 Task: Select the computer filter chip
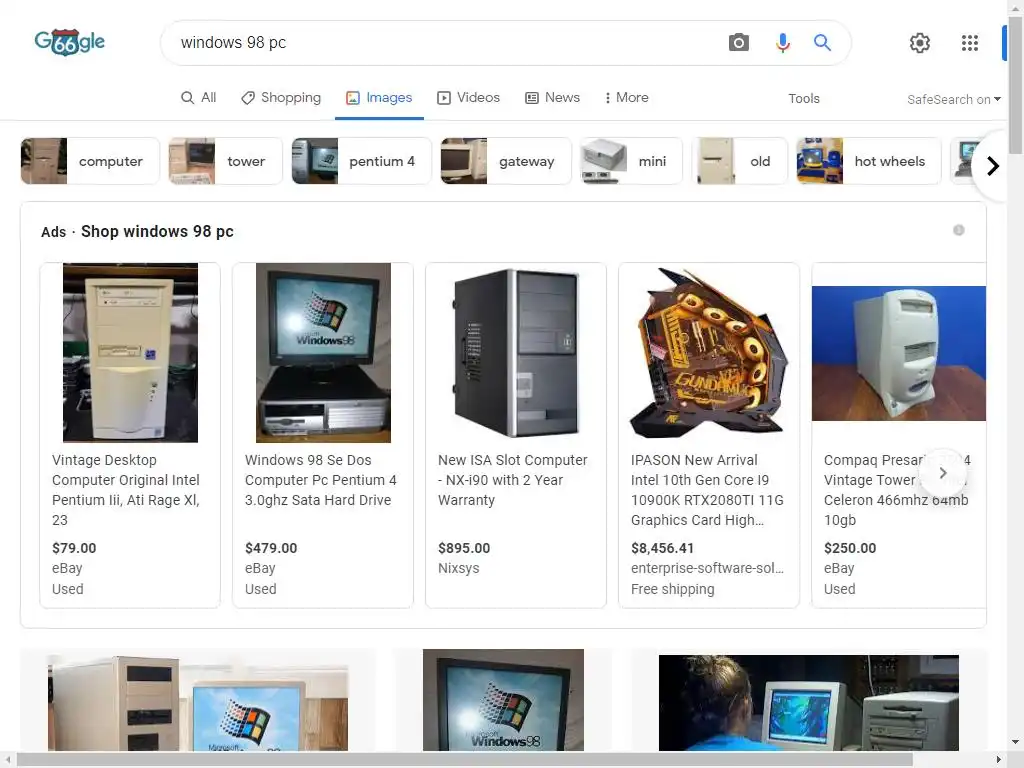point(90,161)
